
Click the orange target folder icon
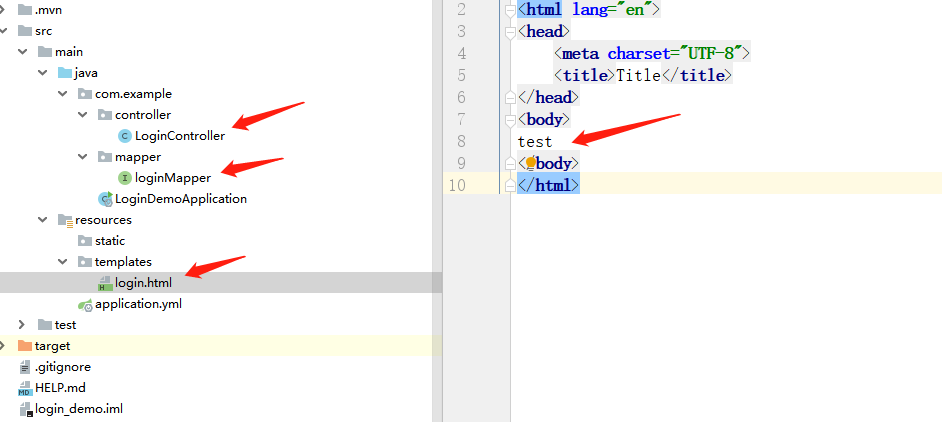tap(25, 346)
